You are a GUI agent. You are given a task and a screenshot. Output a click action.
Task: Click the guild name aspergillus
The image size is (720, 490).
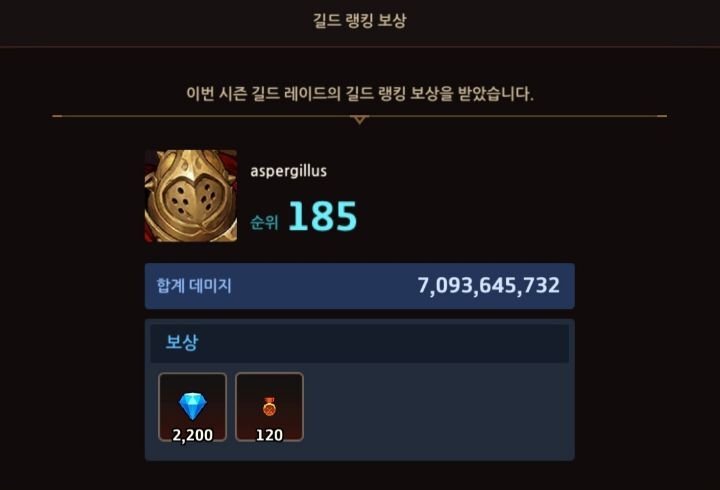coord(288,171)
